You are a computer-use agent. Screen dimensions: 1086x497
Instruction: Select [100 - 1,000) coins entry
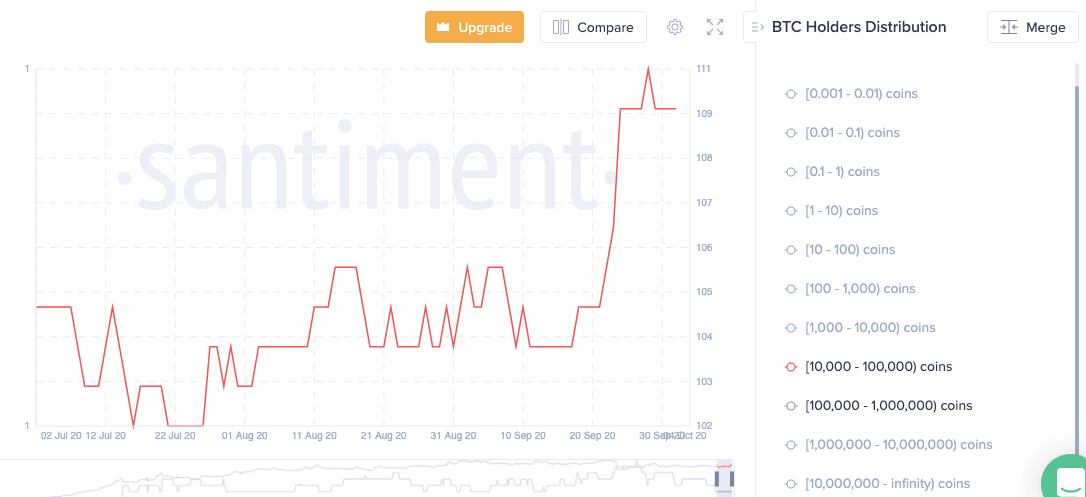pyautogui.click(x=859, y=289)
